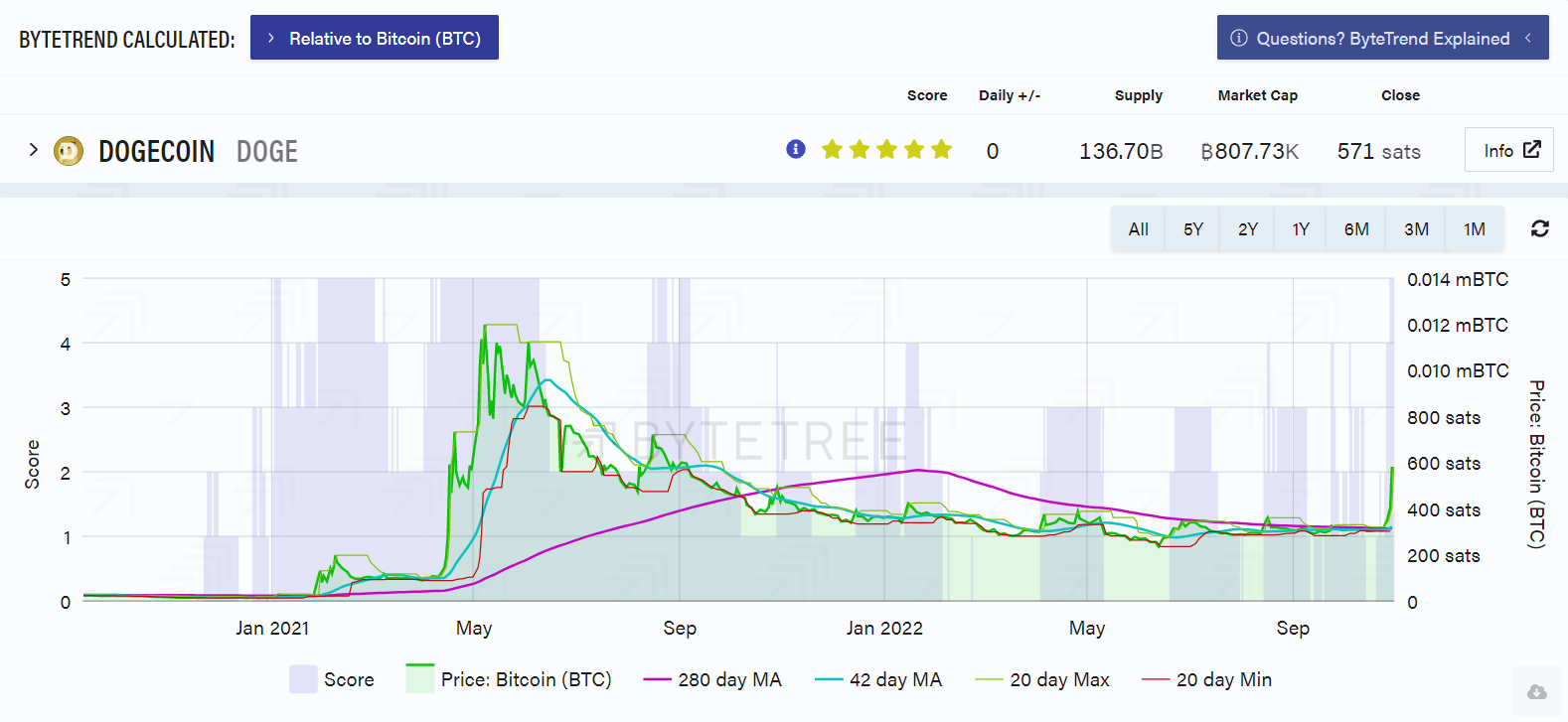Click the BYTETREND CALCULATED: label

click(x=127, y=40)
